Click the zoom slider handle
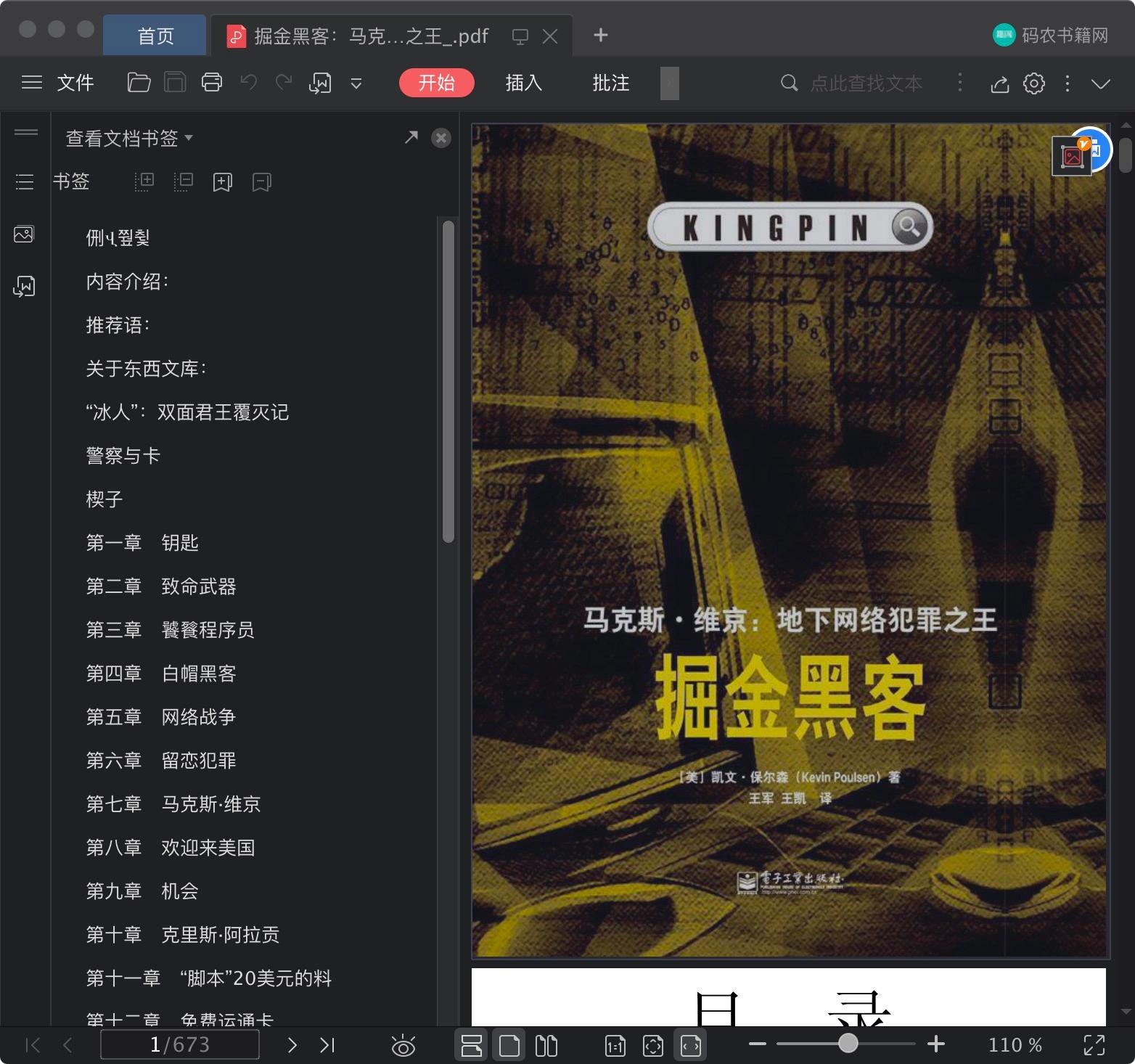This screenshot has width=1135, height=1064. coord(848,1044)
